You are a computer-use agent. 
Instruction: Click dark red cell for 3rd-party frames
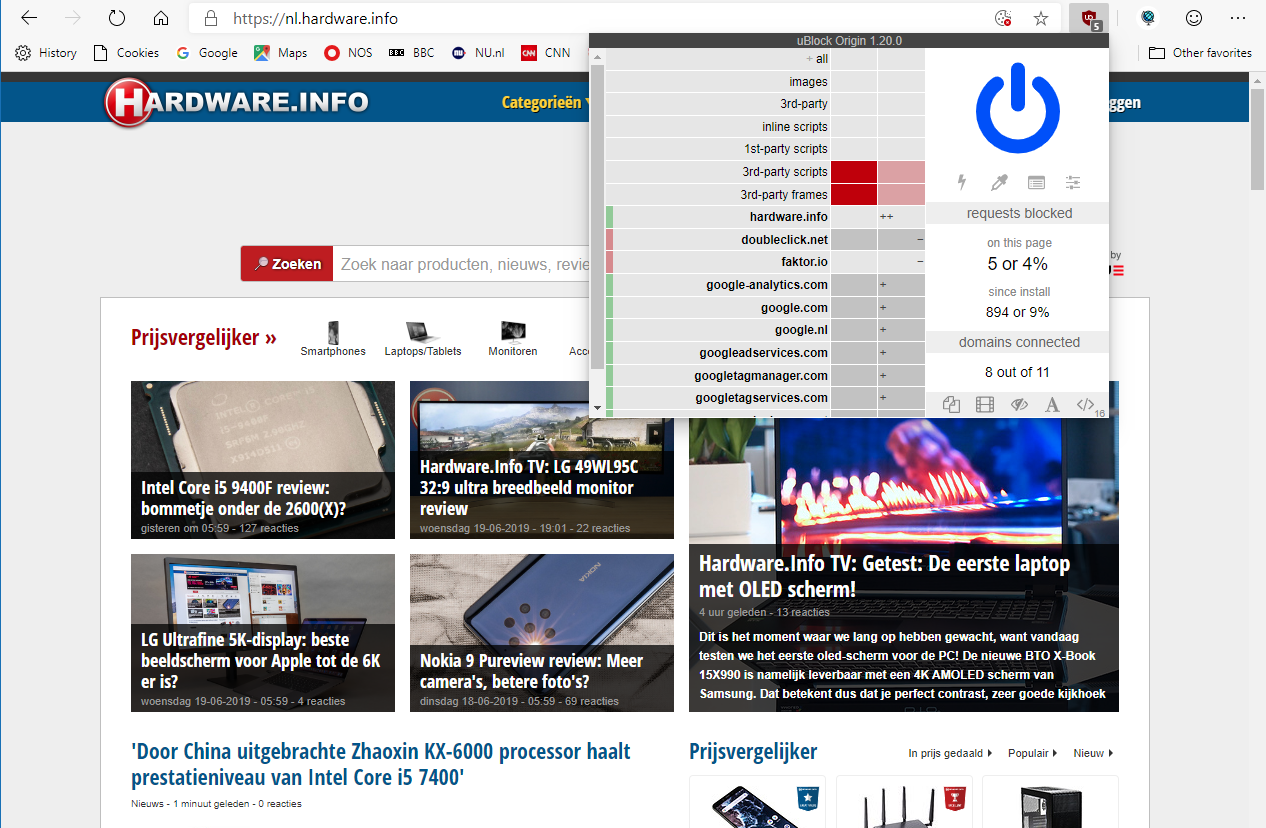(854, 194)
